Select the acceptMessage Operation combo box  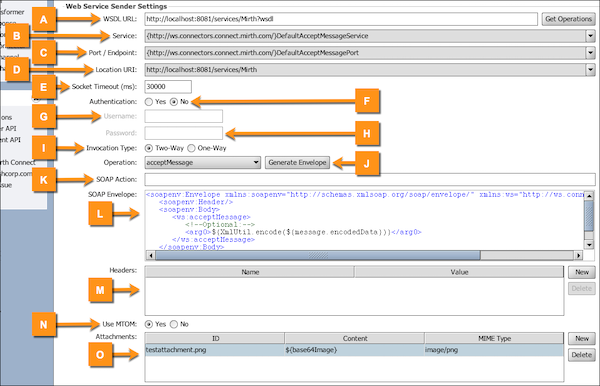point(202,163)
